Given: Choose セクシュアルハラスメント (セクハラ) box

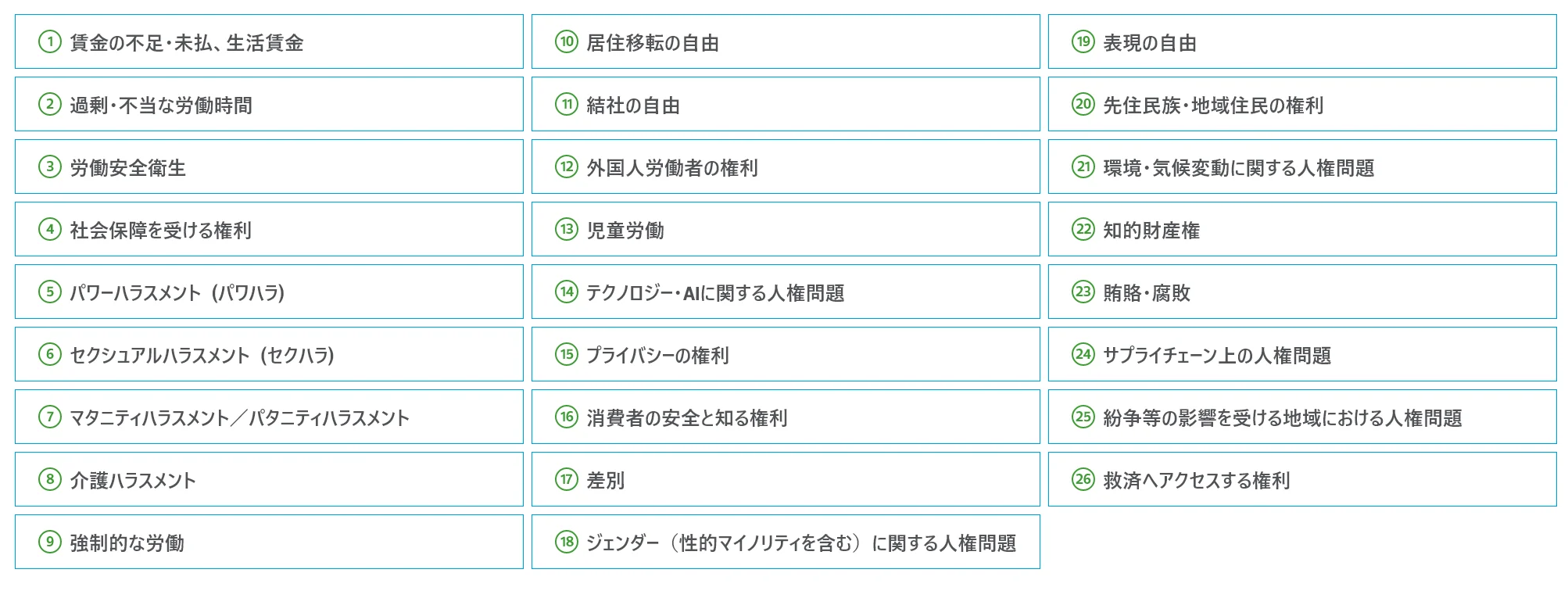Looking at the screenshot, I should (x=269, y=354).
